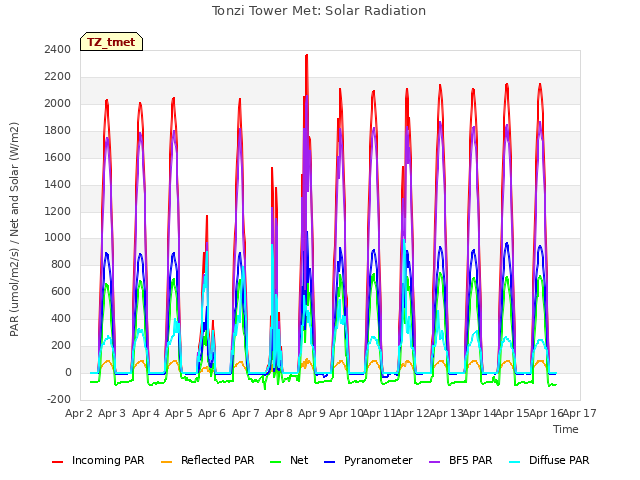This screenshot has width=640, height=480.
Task: Click the chart title Tonzi Tower Met: Solar Radiation
Action: [319, 11]
